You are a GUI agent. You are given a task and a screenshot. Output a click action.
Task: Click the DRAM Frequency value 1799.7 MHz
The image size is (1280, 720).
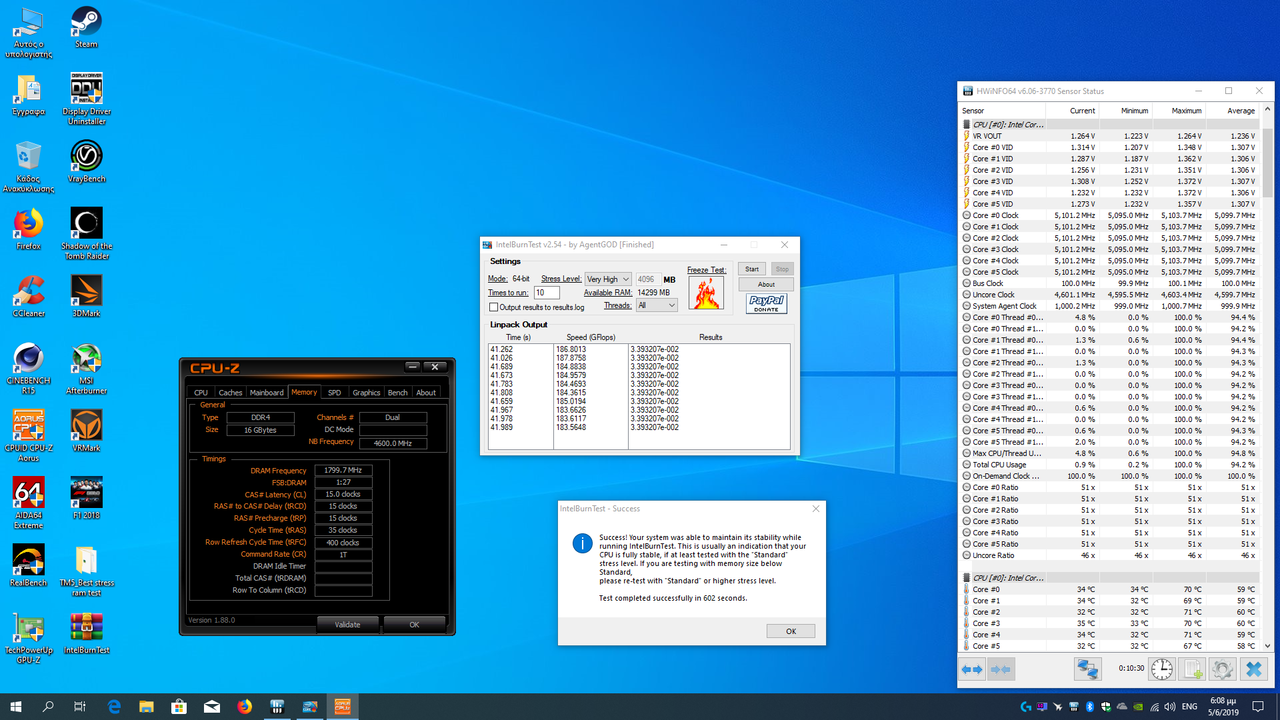tap(343, 470)
